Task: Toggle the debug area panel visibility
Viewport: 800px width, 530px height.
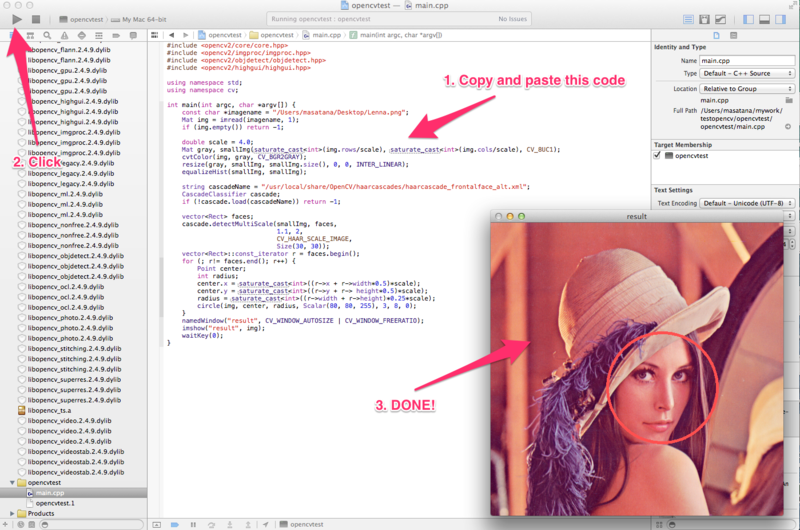Action: [764, 19]
